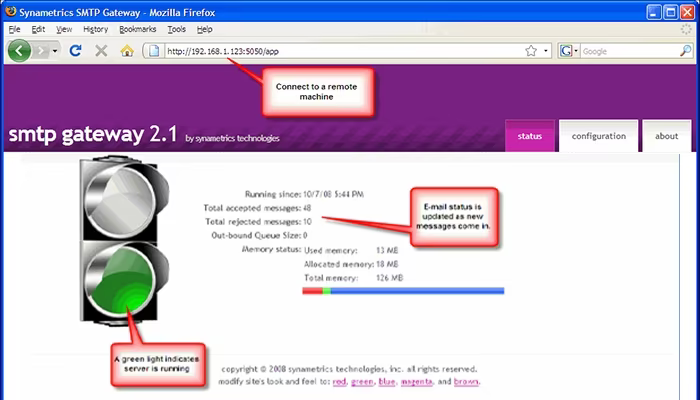Screen dimensions: 700x400
Task: Click the 'Total rejected messages: 10' line
Action: tap(258, 222)
